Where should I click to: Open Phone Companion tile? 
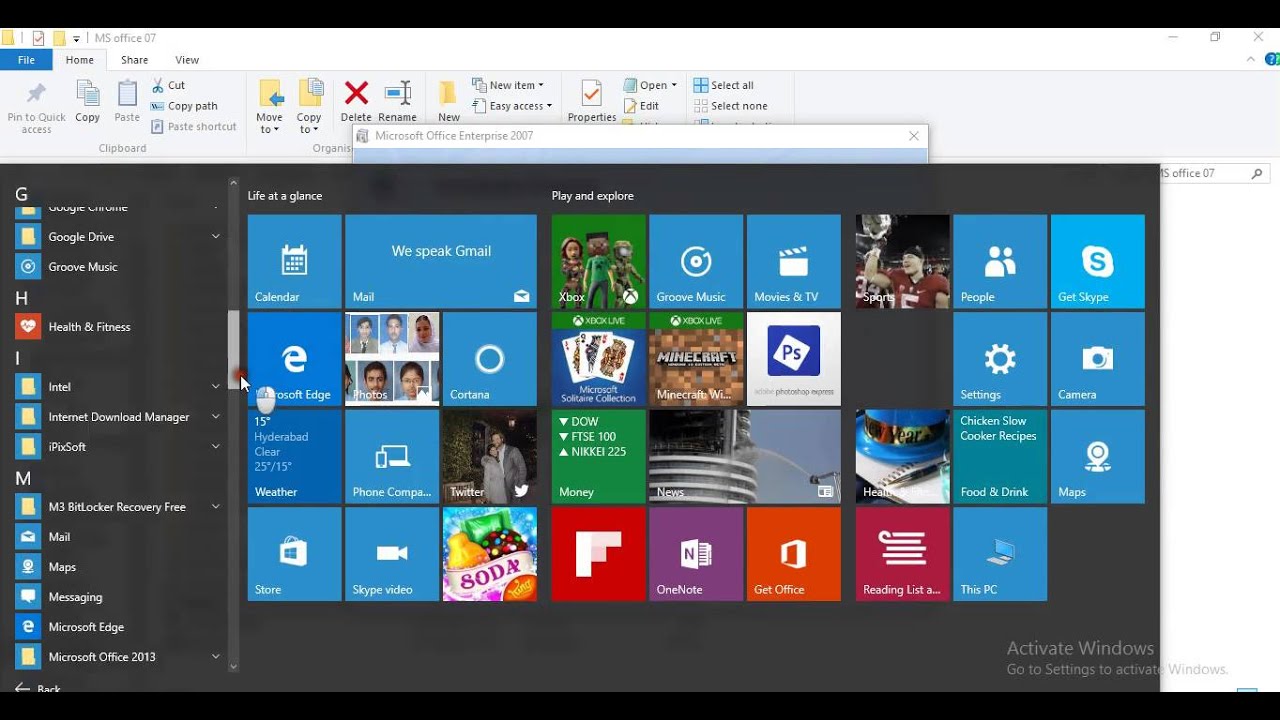pos(392,457)
